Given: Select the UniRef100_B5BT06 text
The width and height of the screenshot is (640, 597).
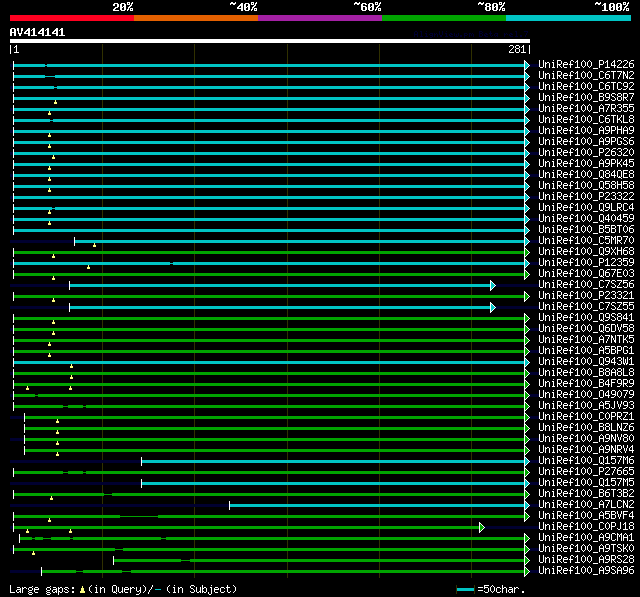Looking at the screenshot, I should pyautogui.click(x=586, y=230).
